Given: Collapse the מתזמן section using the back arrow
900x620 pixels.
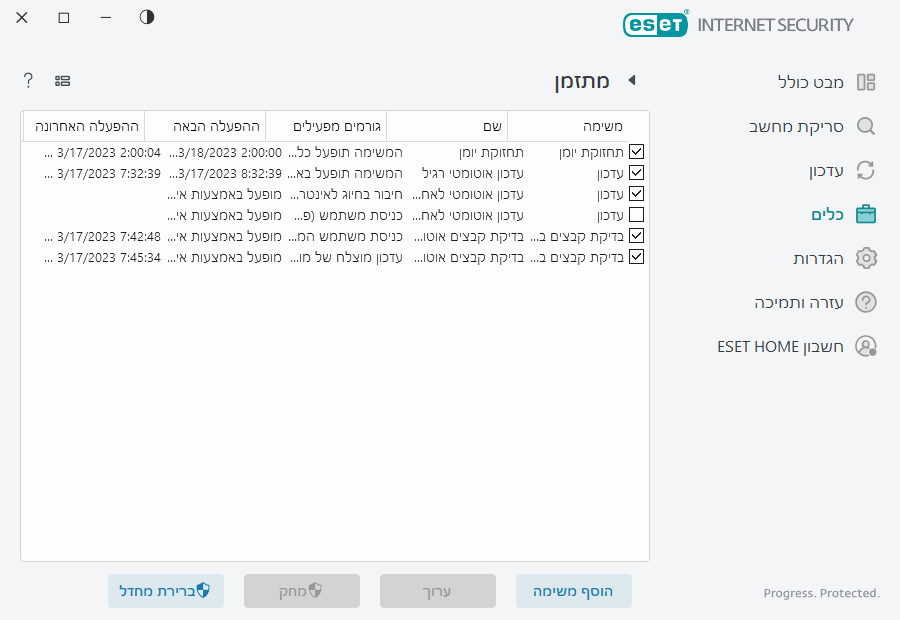Looking at the screenshot, I should click(632, 81).
